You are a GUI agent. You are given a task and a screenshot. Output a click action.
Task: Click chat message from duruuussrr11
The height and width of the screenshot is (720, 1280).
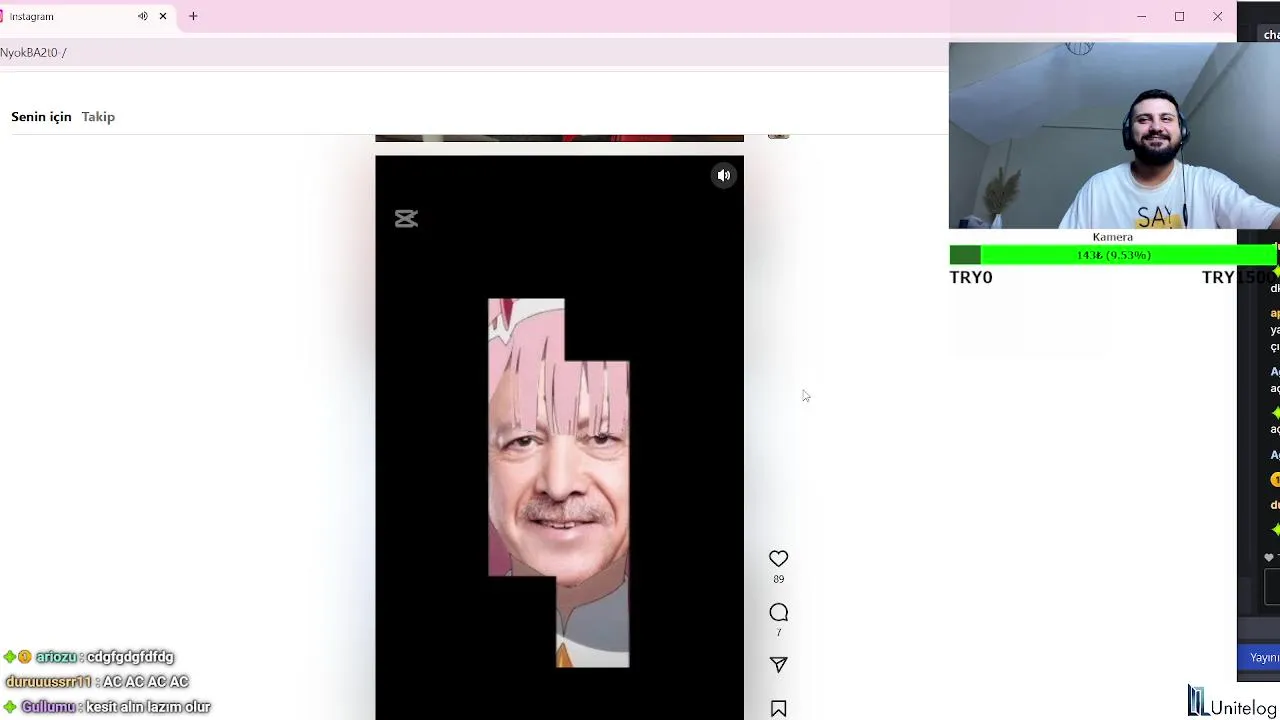click(97, 682)
